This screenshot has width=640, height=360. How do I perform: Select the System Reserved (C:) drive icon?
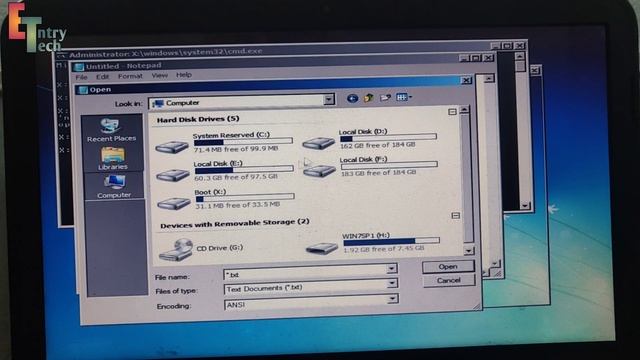(172, 147)
